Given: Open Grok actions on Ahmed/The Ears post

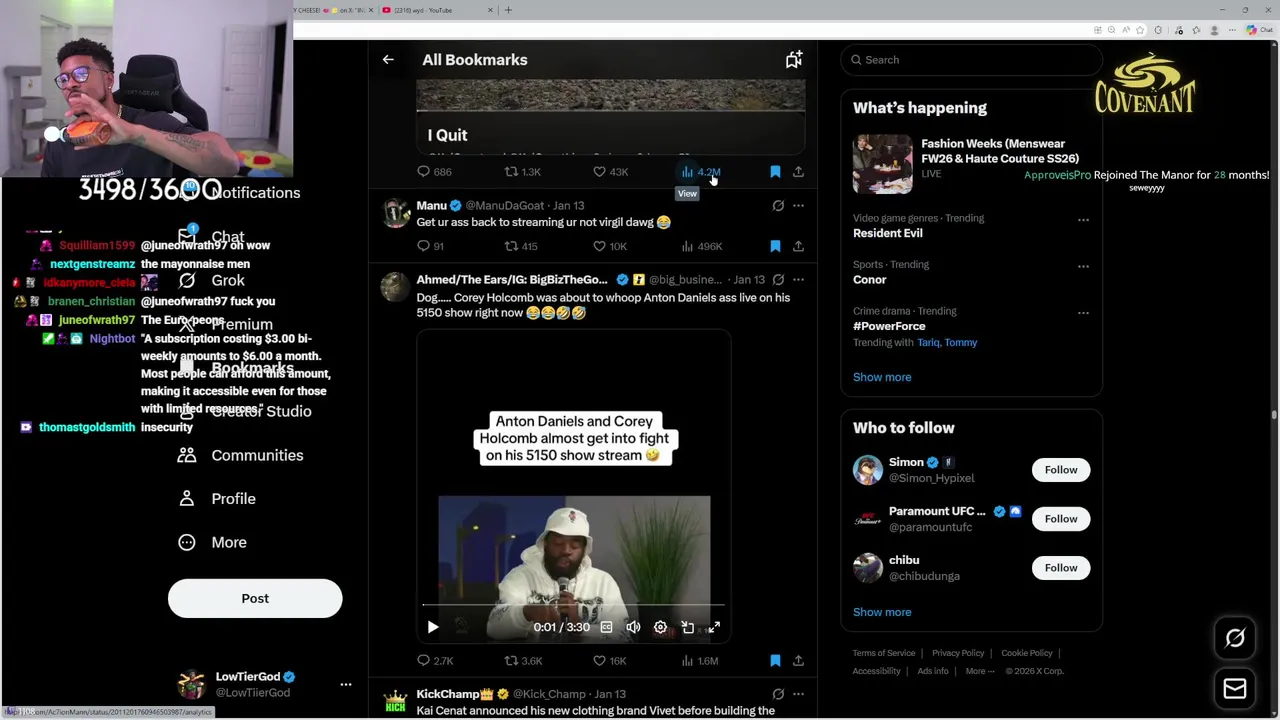Looking at the screenshot, I should pos(778,280).
